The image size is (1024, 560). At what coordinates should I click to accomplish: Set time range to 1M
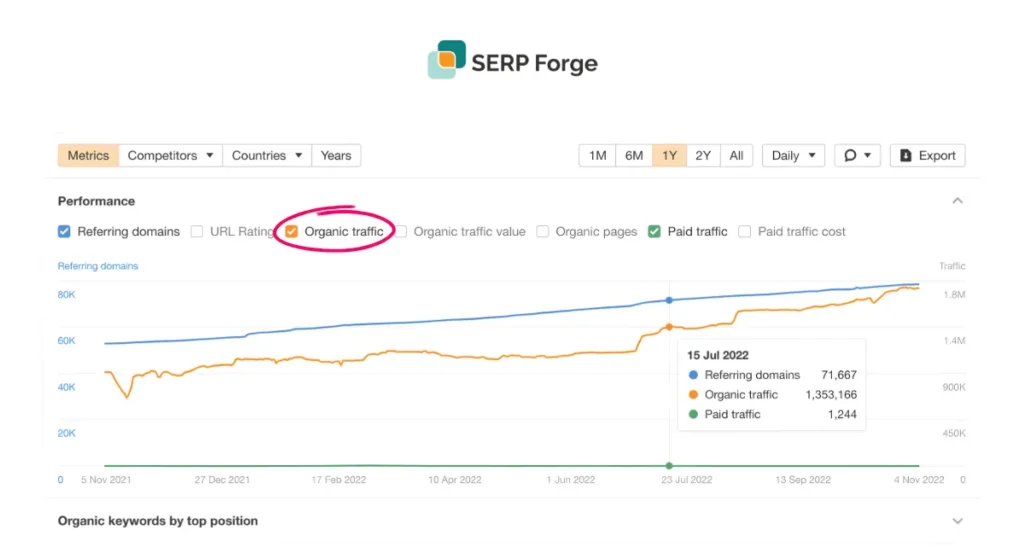point(597,155)
